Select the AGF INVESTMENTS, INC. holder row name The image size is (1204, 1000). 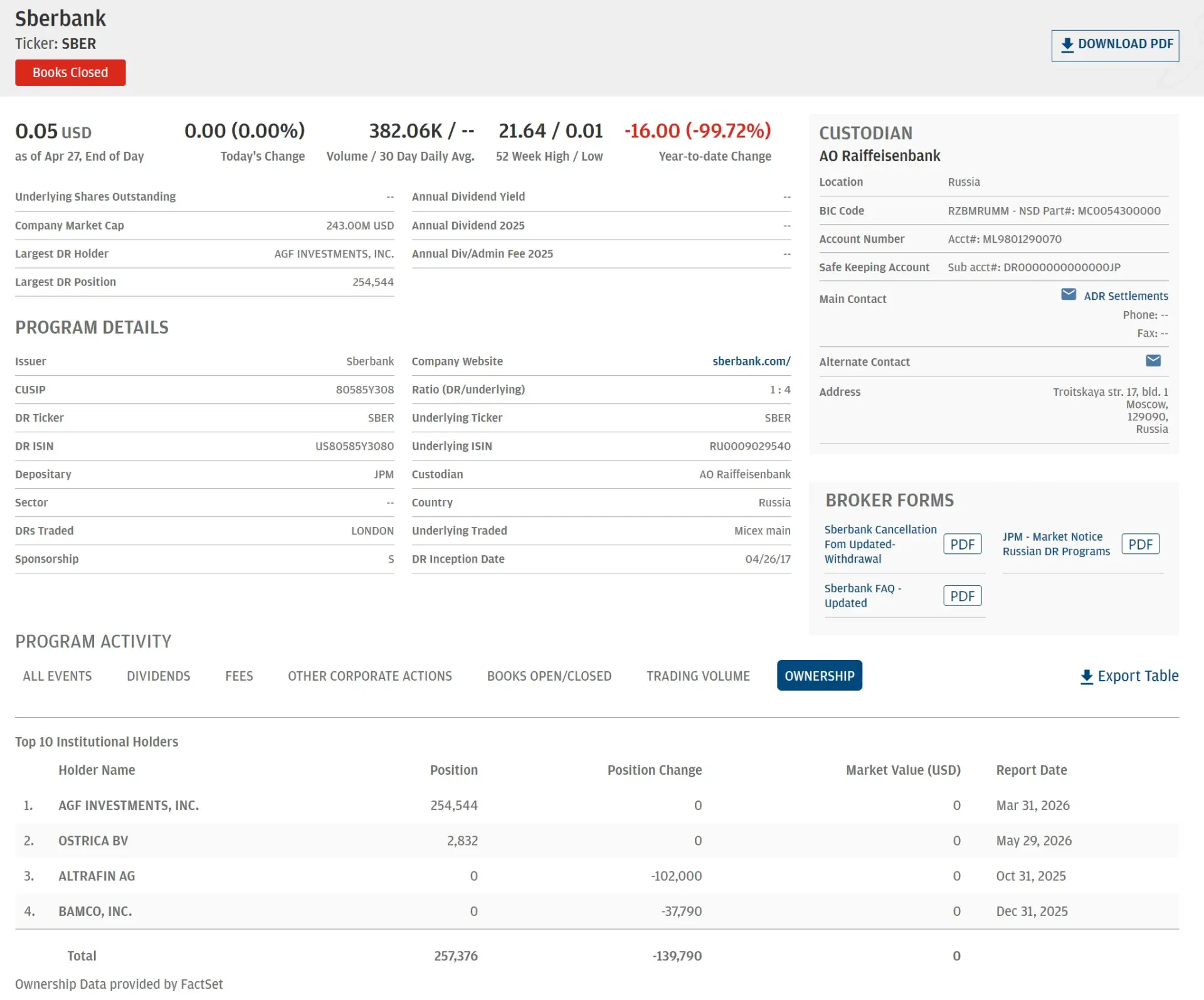129,806
